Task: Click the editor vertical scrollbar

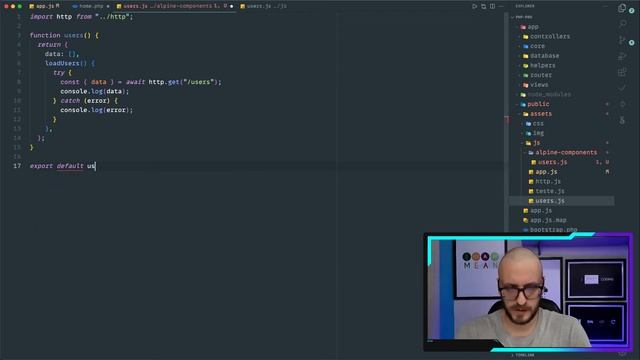Action: click(x=507, y=122)
